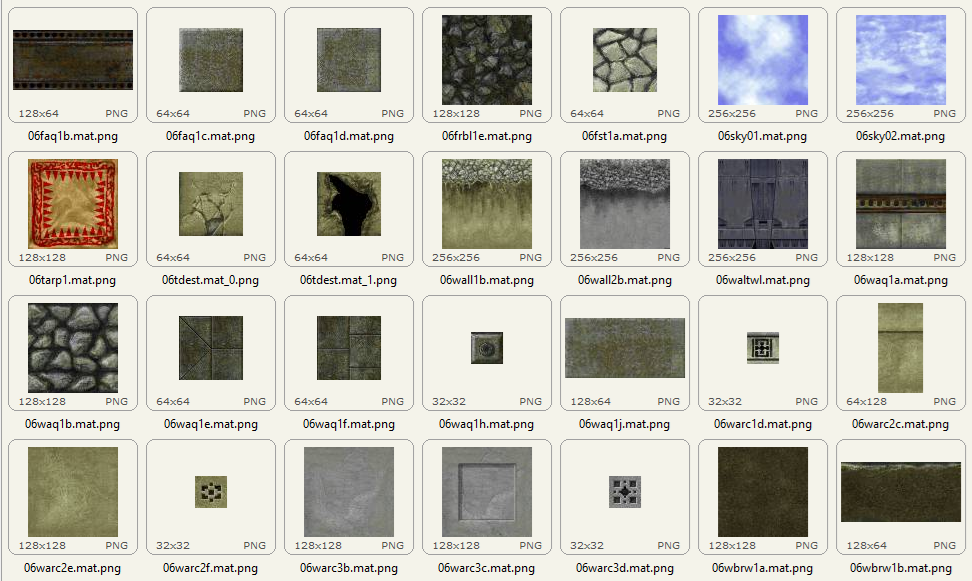
Task: Click the file name 06sky02.mat.png
Action: pos(901,136)
